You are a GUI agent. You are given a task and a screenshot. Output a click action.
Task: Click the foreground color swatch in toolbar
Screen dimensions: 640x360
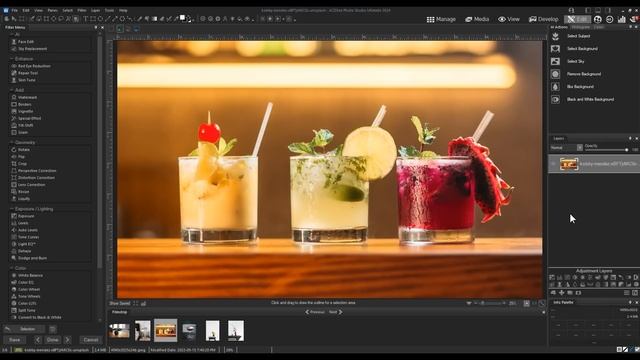(x=182, y=18)
